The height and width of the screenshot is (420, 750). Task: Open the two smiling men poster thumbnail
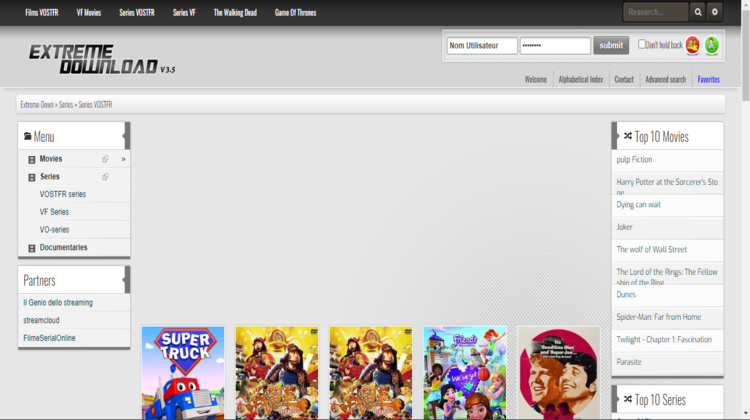pyautogui.click(x=559, y=373)
